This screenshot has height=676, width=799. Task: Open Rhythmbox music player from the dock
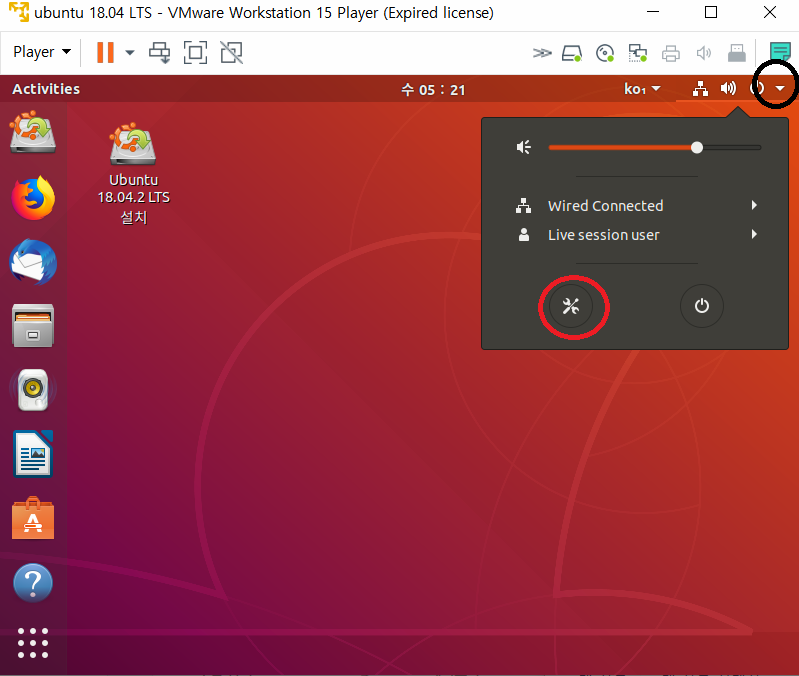coord(33,390)
